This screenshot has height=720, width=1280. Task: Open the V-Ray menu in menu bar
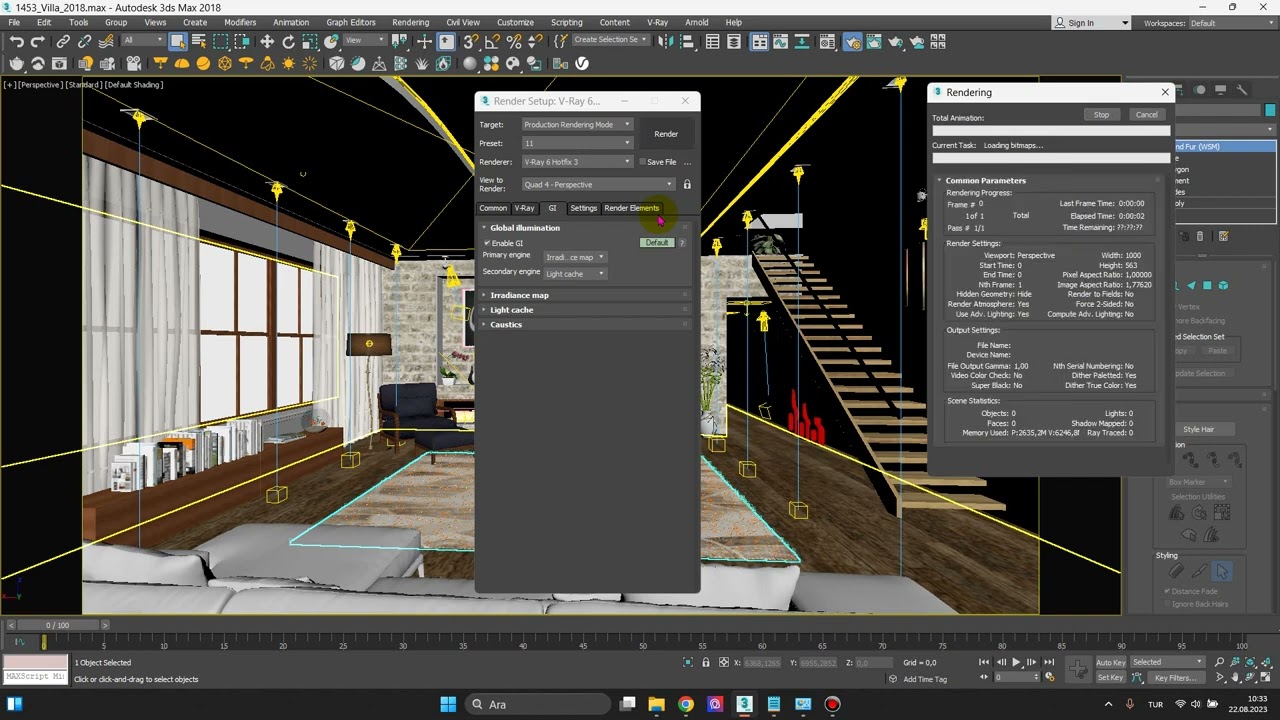(657, 22)
